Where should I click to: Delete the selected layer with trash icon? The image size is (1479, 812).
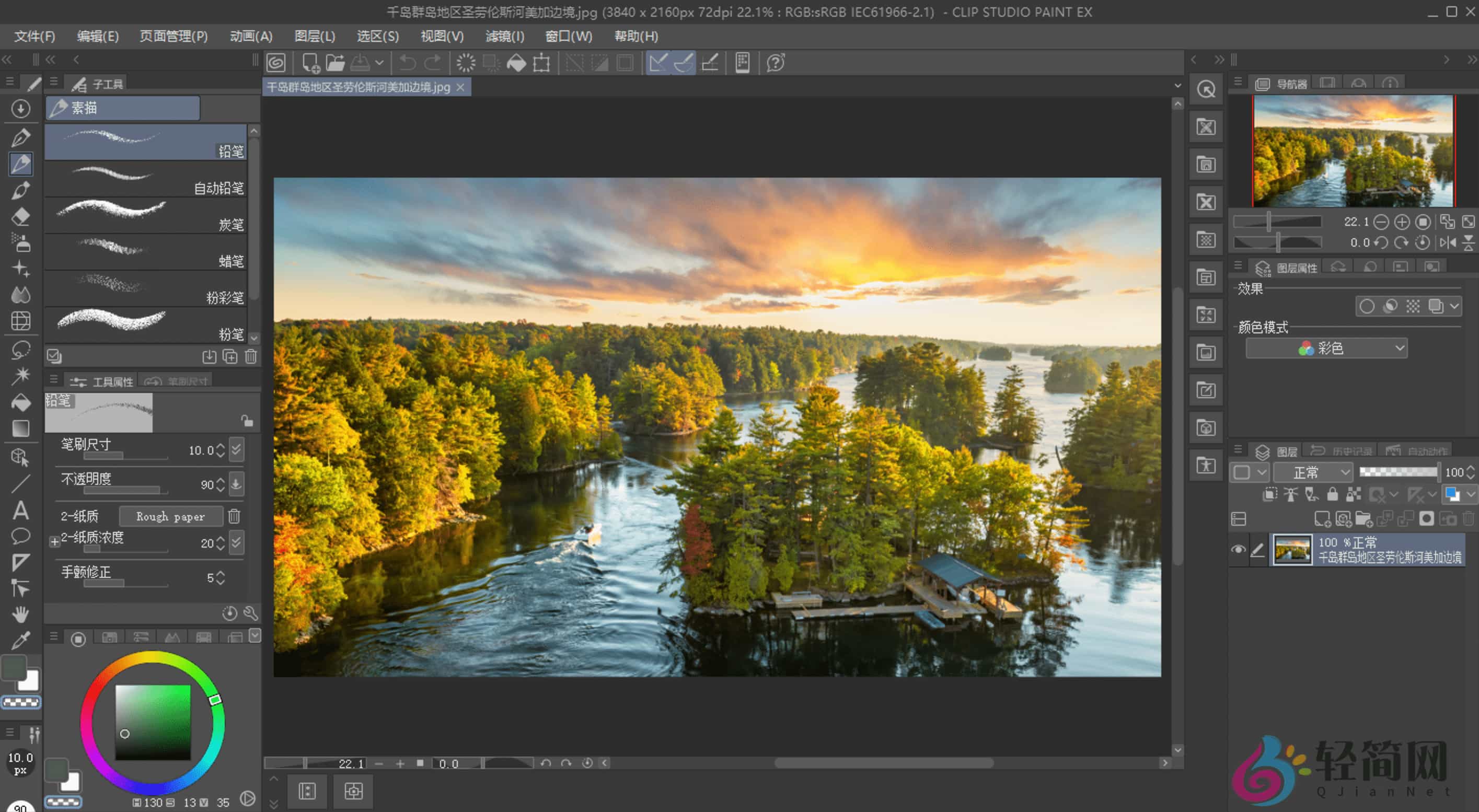pyautogui.click(x=1469, y=518)
